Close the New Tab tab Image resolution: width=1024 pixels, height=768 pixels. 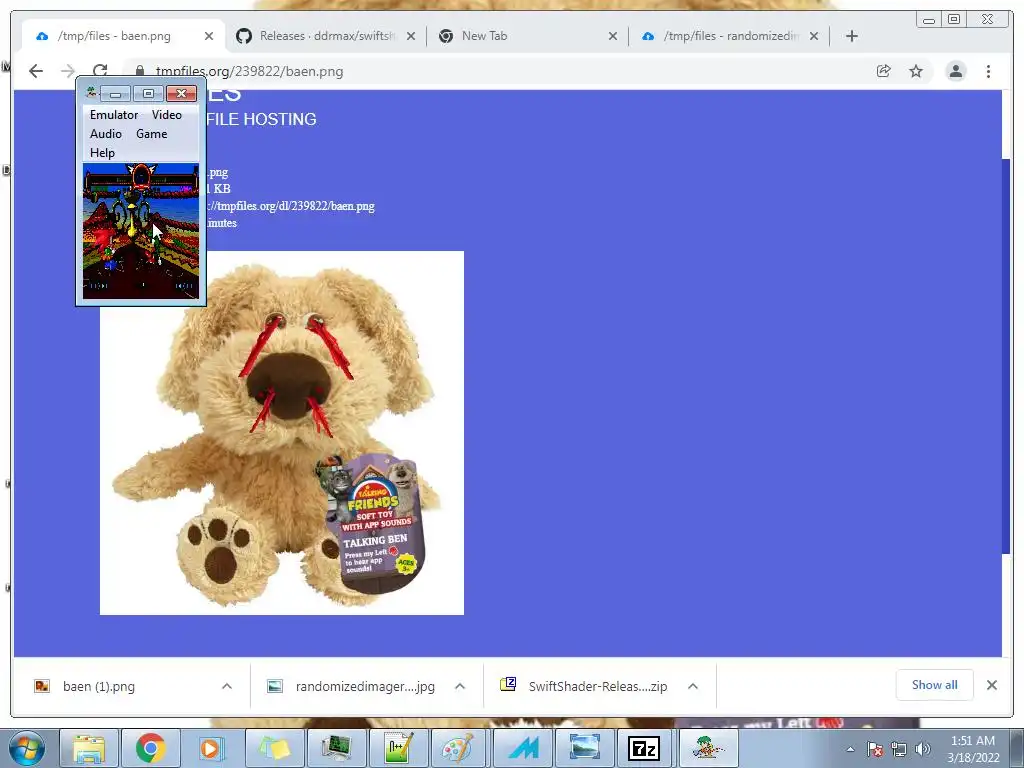click(613, 36)
